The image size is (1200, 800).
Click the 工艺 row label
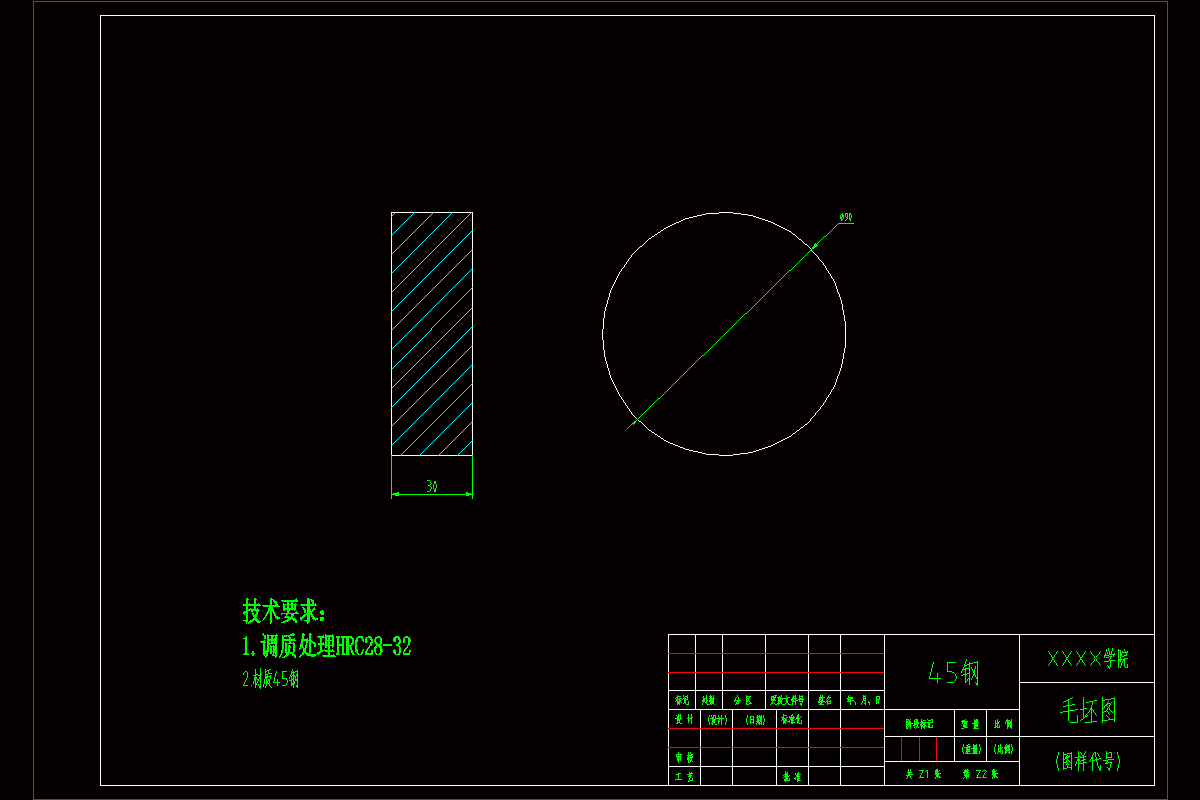coord(684,776)
